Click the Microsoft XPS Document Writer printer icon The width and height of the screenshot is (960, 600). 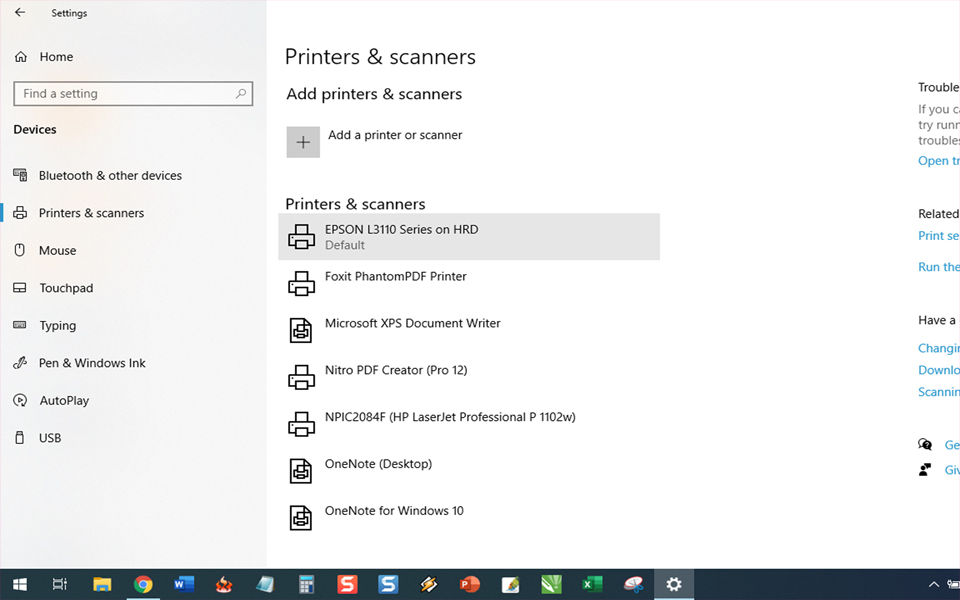[x=302, y=330]
